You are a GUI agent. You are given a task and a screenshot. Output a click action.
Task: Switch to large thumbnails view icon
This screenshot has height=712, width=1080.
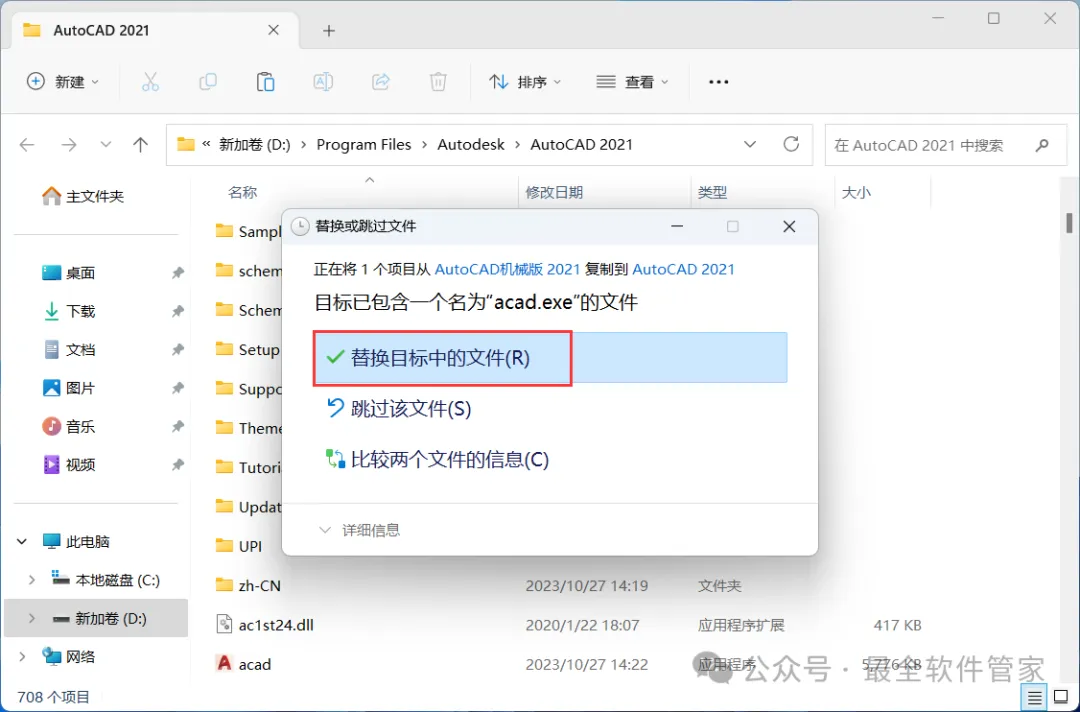(1061, 698)
